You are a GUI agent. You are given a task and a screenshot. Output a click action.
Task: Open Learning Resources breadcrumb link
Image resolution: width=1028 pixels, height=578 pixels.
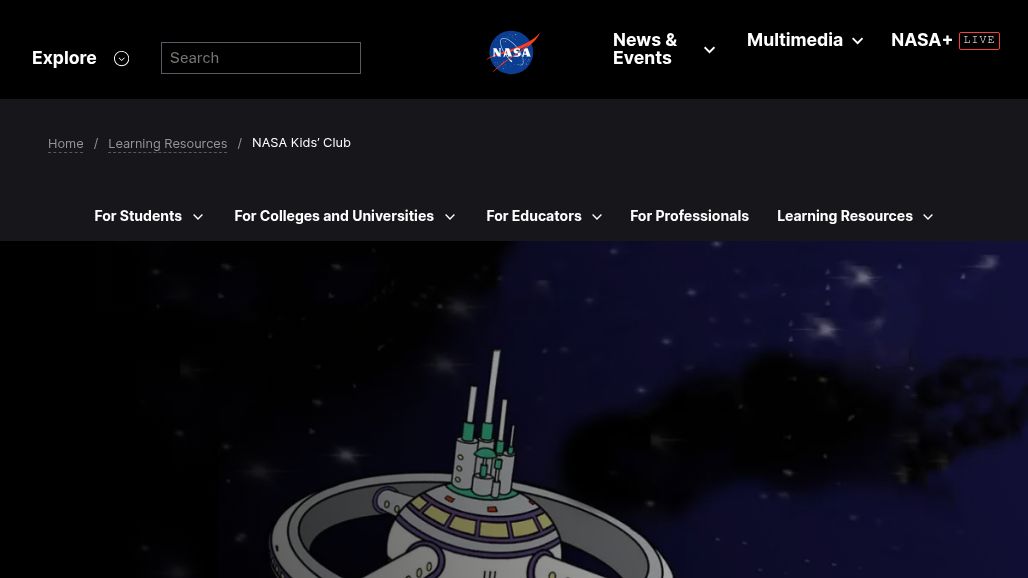click(x=168, y=144)
